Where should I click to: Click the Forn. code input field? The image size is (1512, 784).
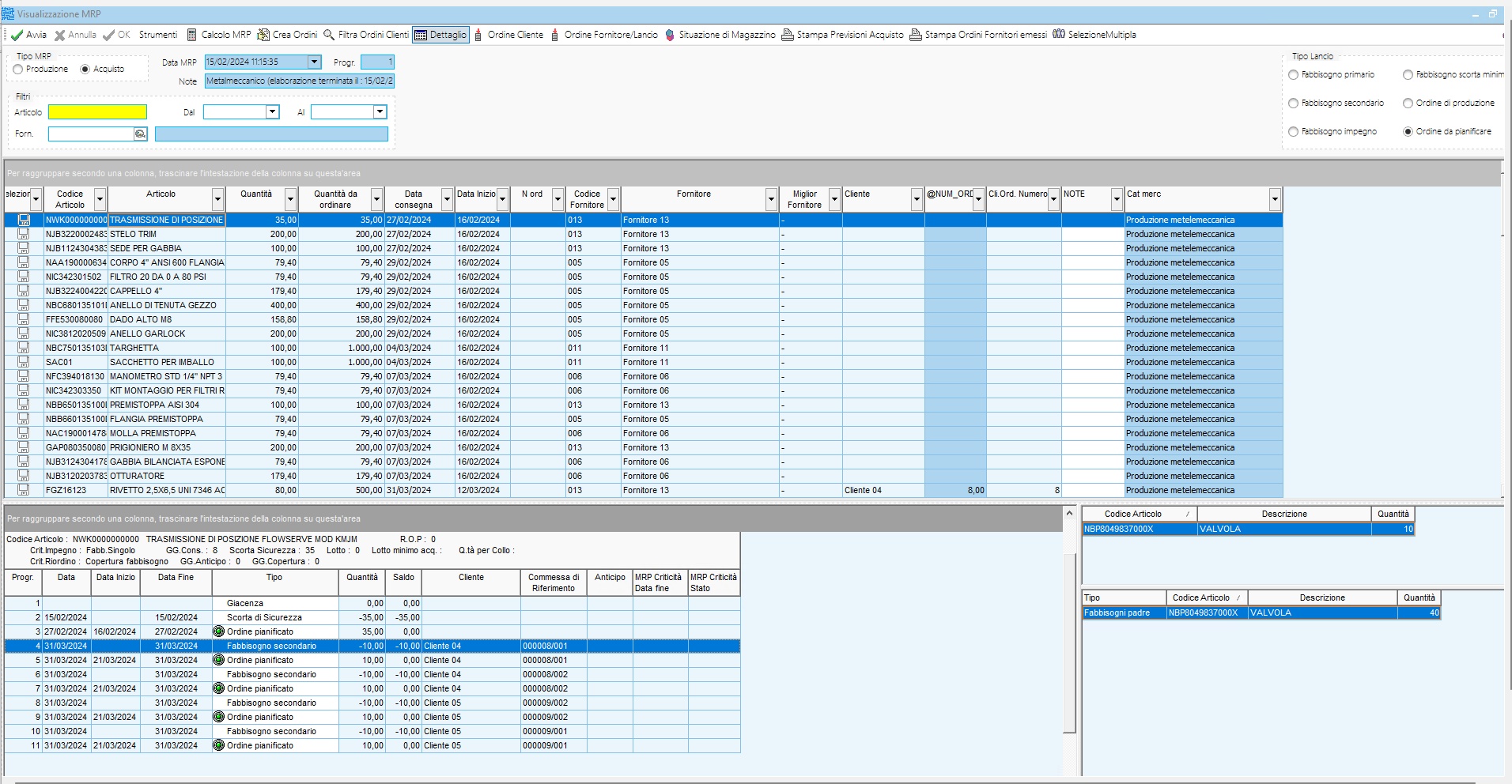tap(91, 134)
